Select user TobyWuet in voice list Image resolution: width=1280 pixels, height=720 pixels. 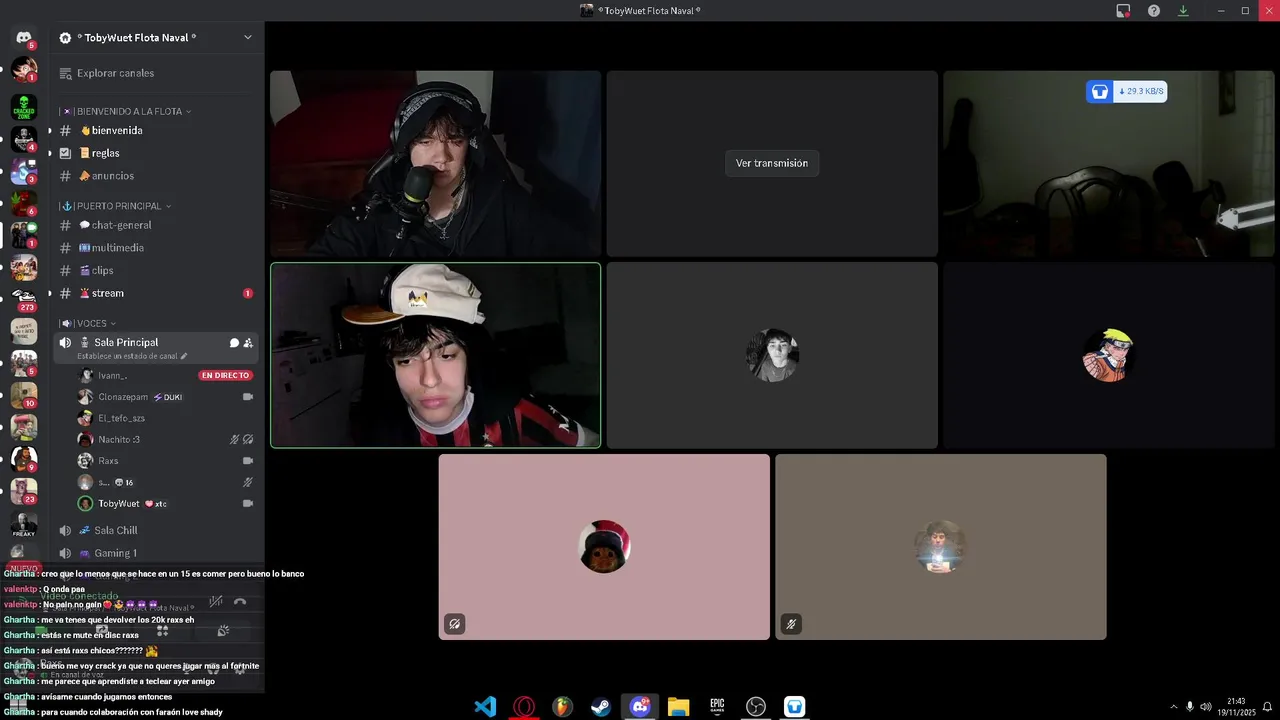118,504
